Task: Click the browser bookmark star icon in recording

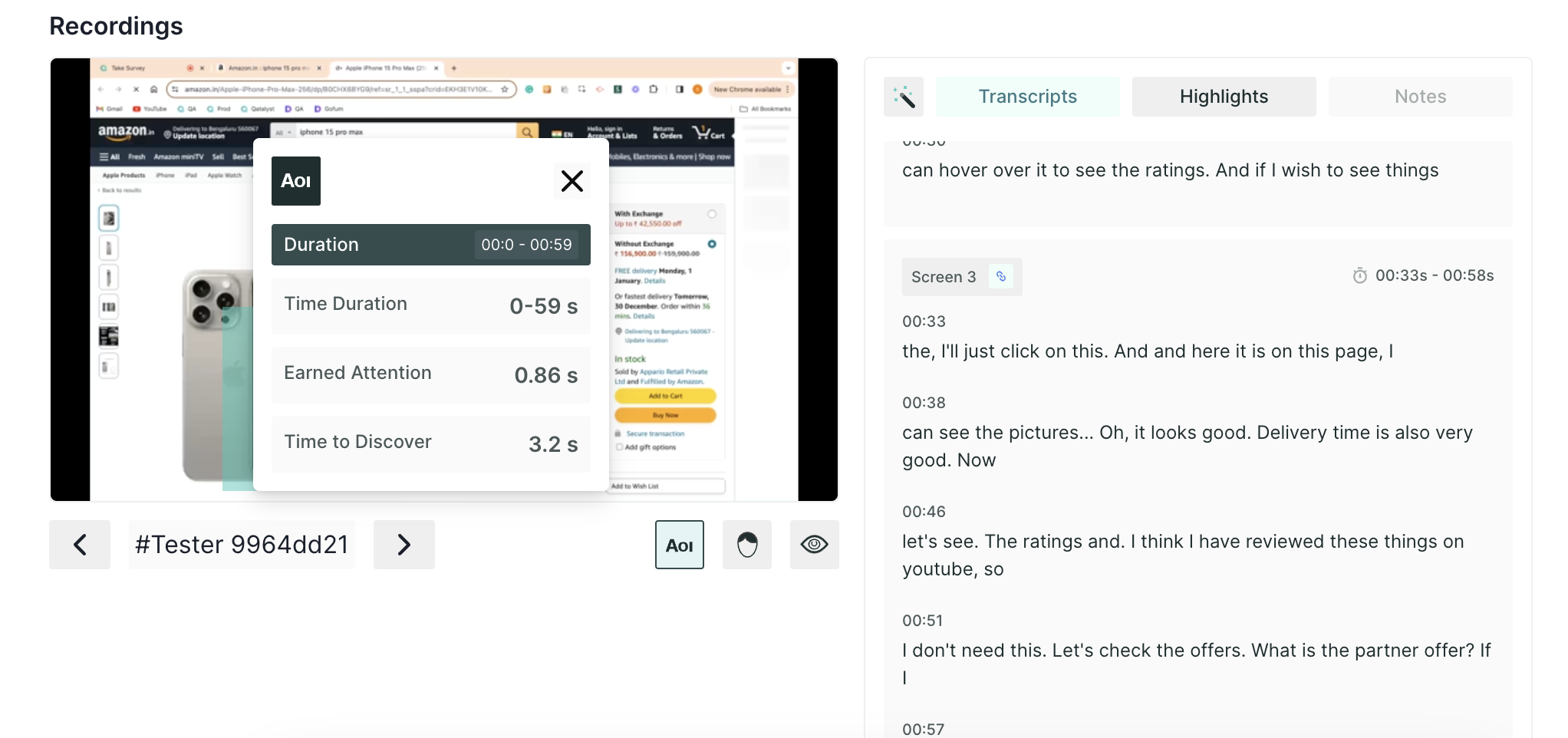Action: pyautogui.click(x=505, y=89)
